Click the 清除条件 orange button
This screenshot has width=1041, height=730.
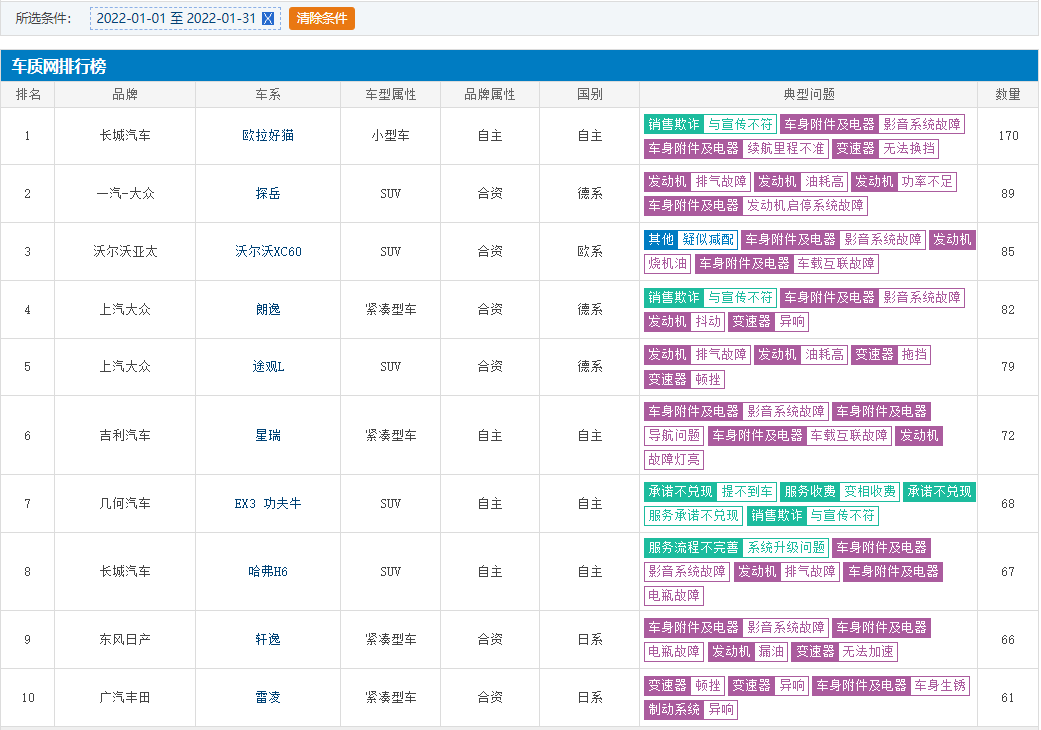coord(322,19)
